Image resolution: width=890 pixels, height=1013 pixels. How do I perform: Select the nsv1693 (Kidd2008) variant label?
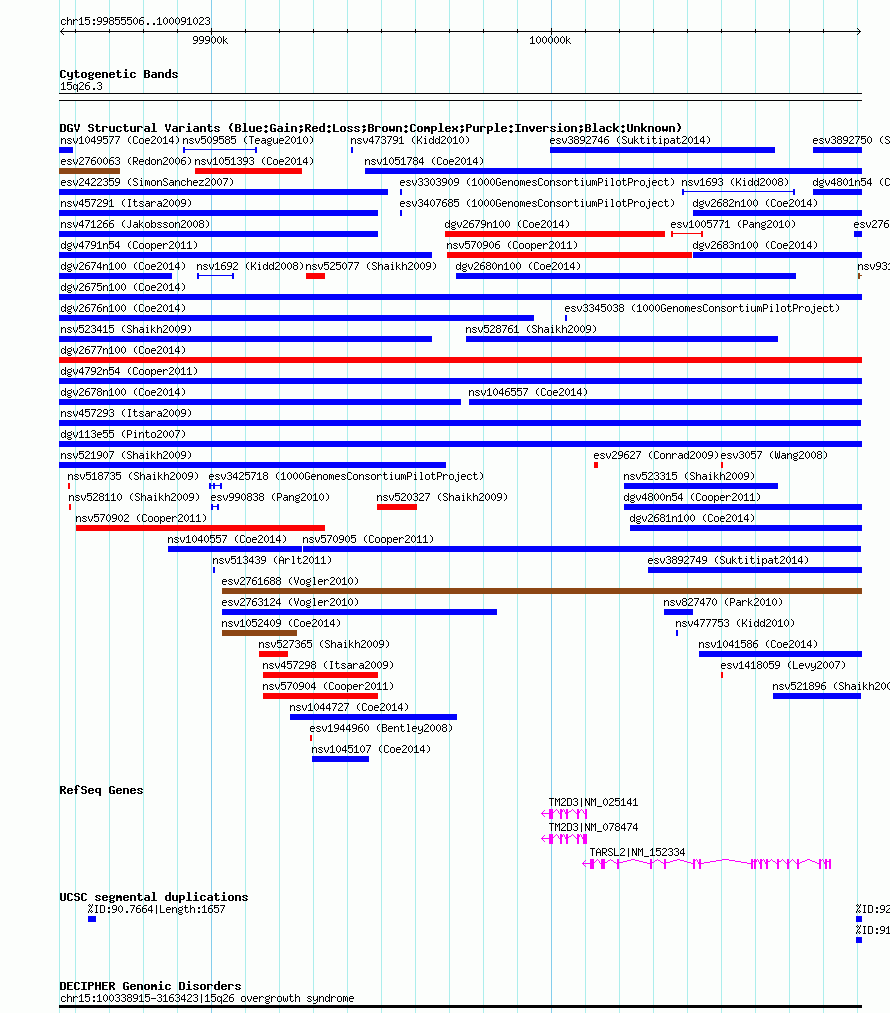tap(735, 182)
